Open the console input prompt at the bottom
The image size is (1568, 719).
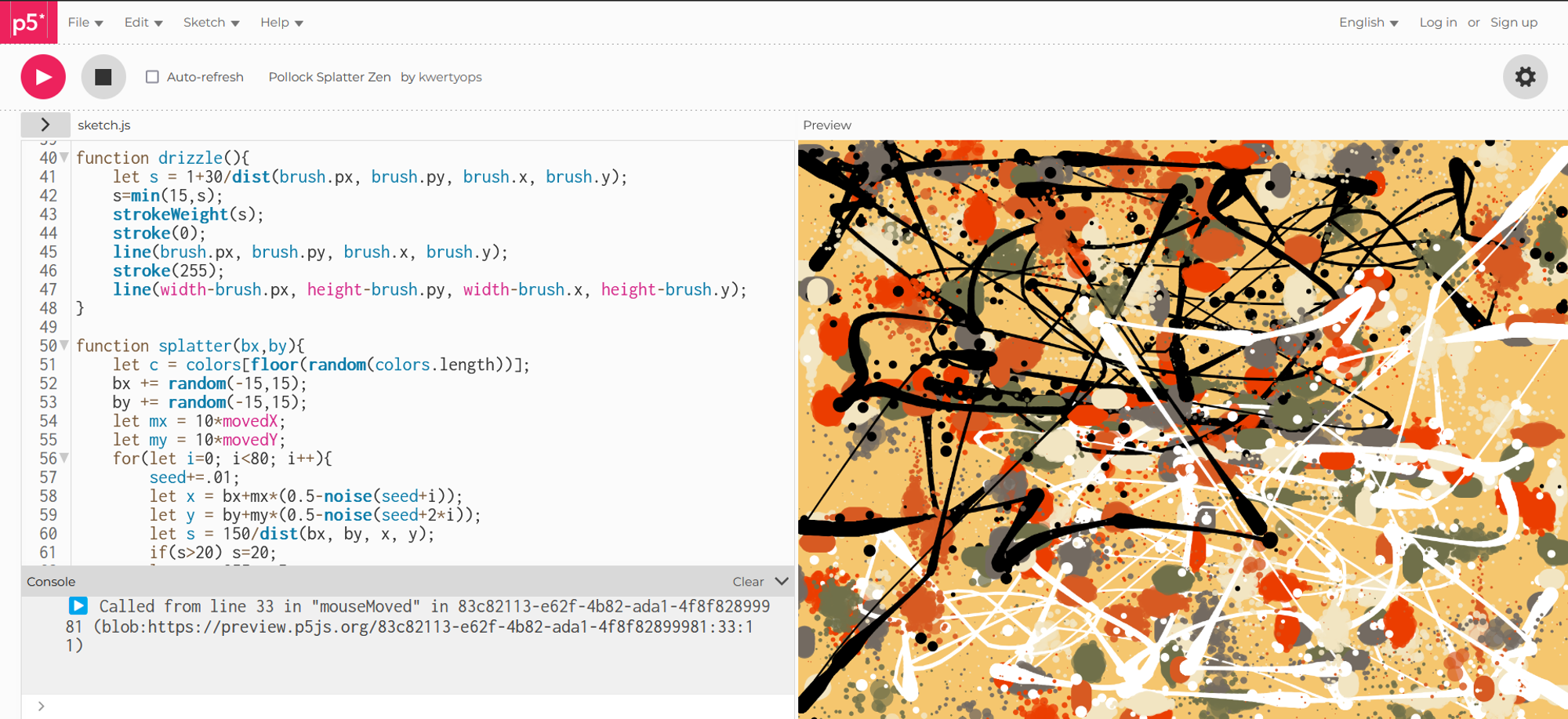click(40, 705)
